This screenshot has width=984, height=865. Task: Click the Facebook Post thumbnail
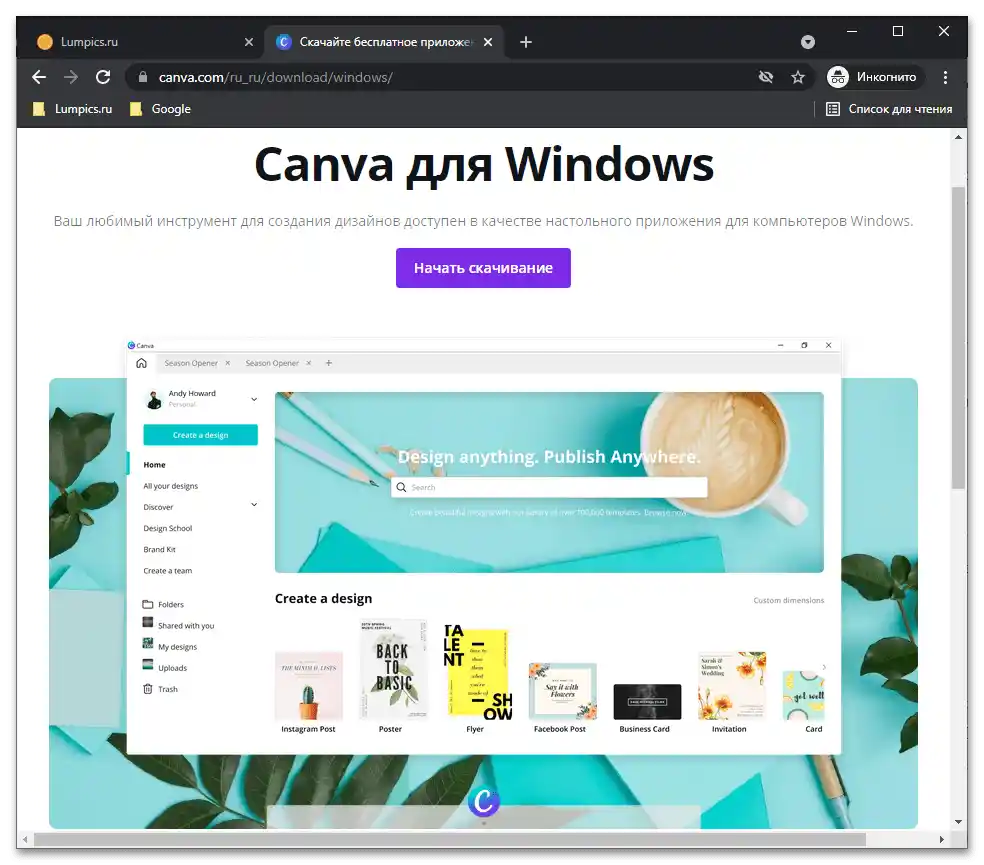tap(562, 691)
